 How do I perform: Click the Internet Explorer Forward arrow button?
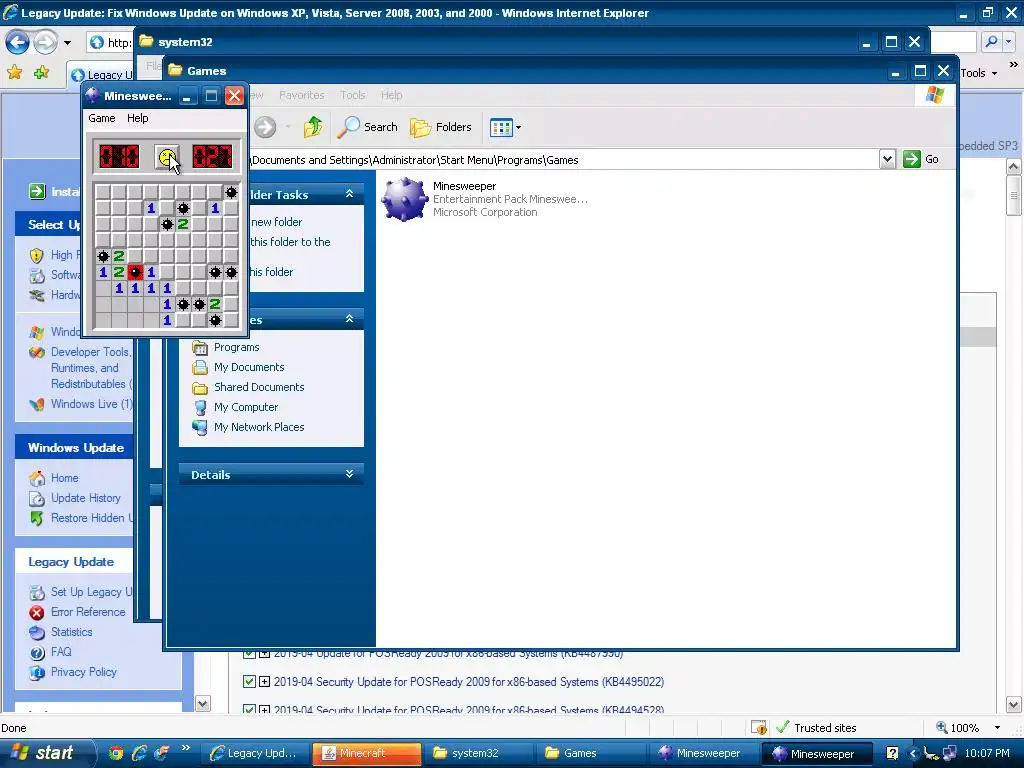click(x=45, y=42)
